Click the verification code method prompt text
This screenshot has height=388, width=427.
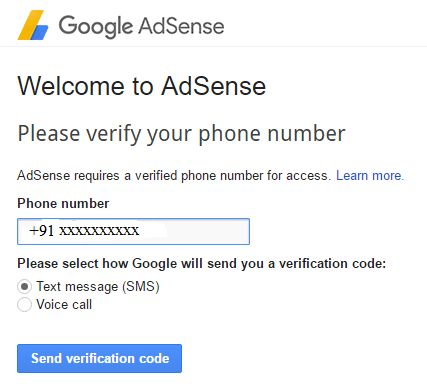pos(202,264)
